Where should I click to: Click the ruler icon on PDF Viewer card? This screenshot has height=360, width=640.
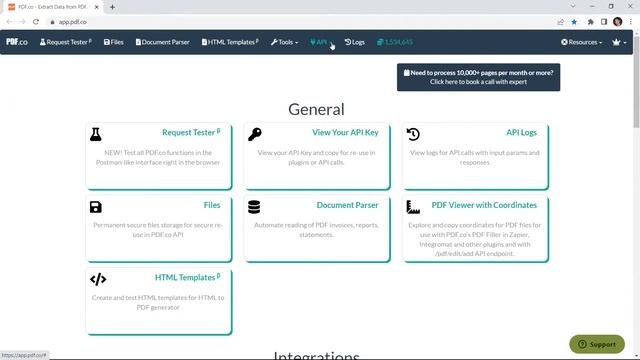413,207
